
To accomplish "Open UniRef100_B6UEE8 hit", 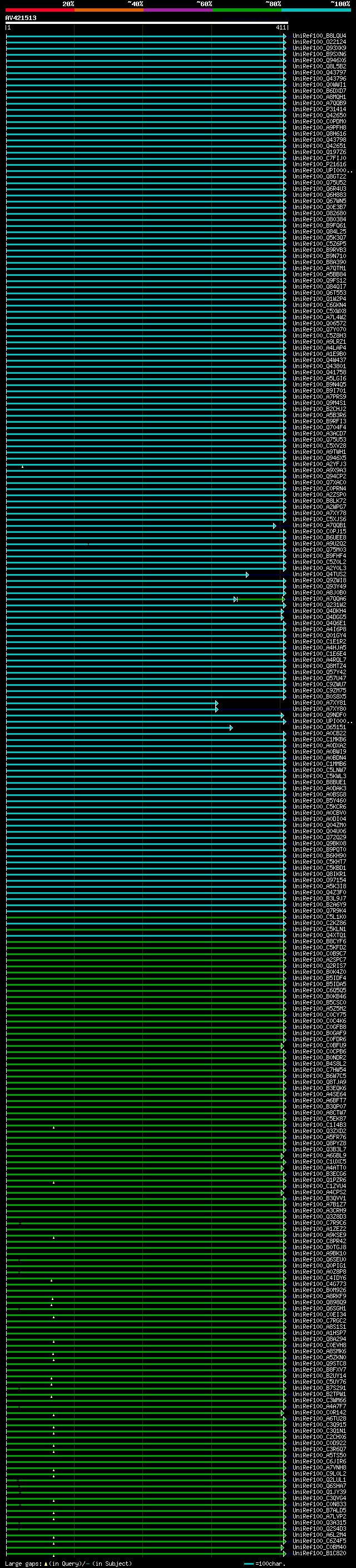I will click(x=319, y=537).
